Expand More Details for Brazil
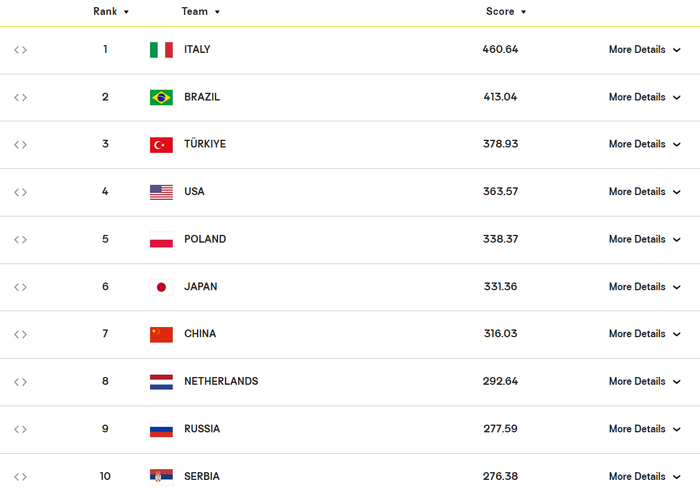This screenshot has height=493, width=700. [645, 97]
